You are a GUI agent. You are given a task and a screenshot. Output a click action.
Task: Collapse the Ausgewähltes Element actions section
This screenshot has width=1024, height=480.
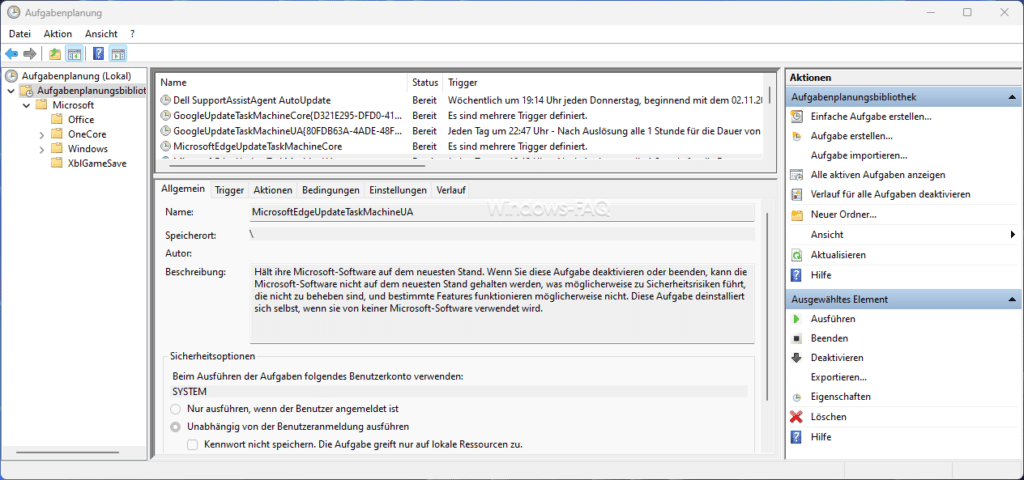coord(1012,300)
